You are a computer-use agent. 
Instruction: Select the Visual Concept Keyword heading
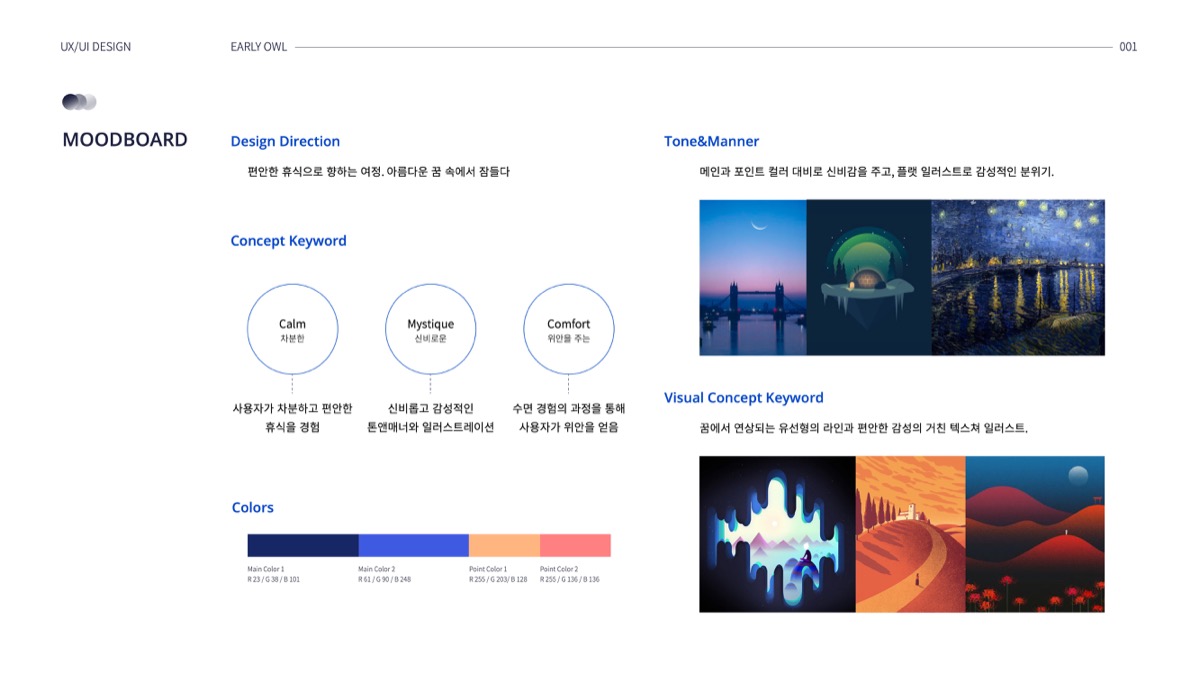(x=744, y=398)
